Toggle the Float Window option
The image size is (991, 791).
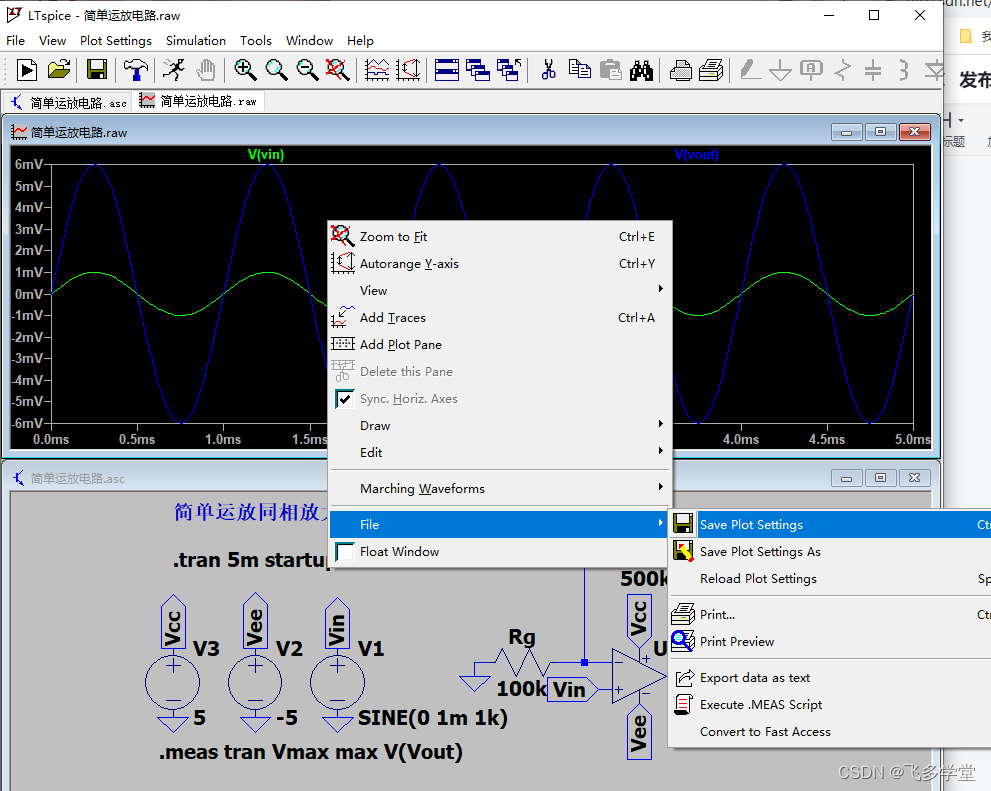[x=399, y=551]
